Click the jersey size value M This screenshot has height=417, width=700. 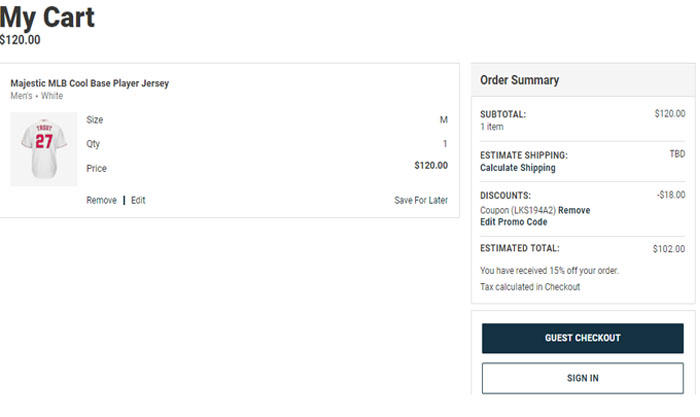click(443, 120)
